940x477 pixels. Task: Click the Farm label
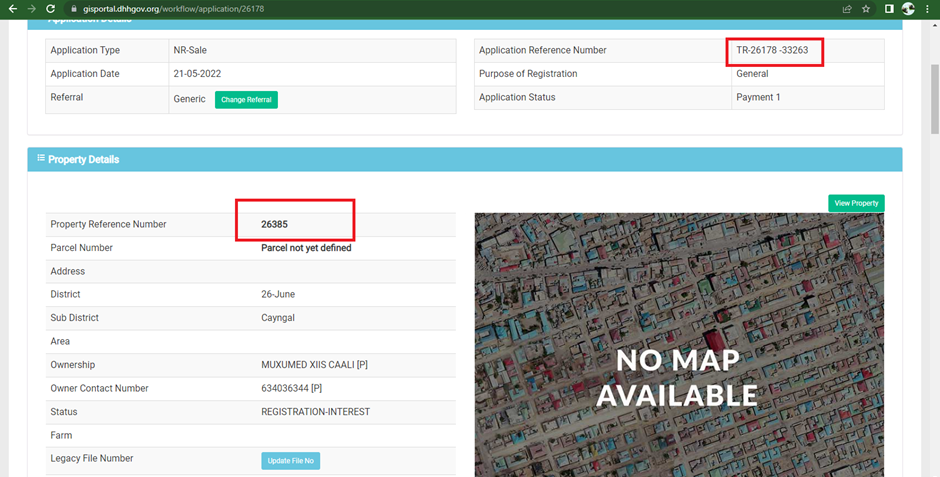61,435
